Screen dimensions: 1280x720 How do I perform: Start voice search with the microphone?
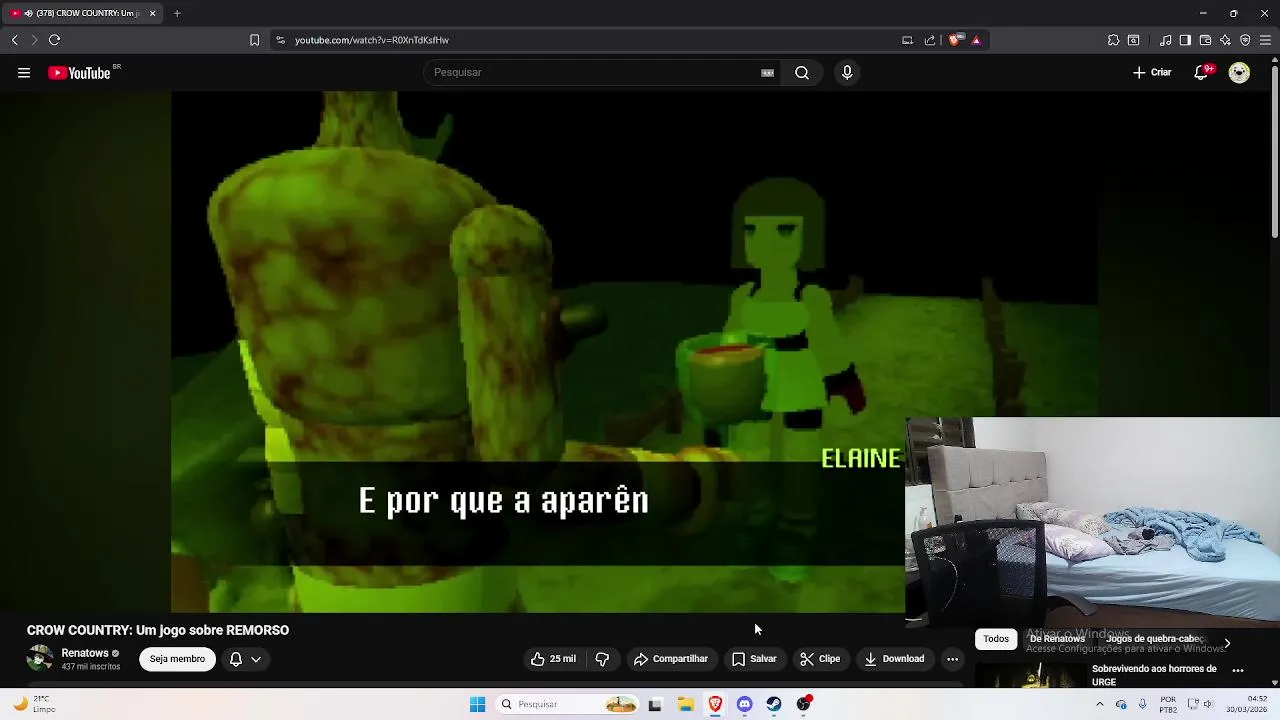pyautogui.click(x=847, y=72)
